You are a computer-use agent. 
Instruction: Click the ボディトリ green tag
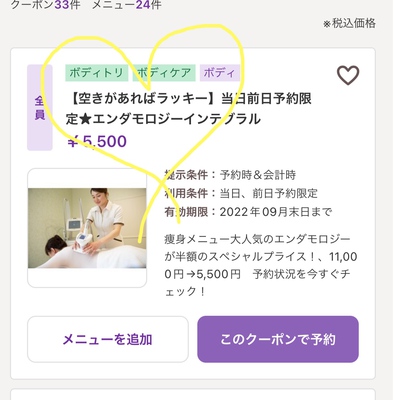(97, 73)
